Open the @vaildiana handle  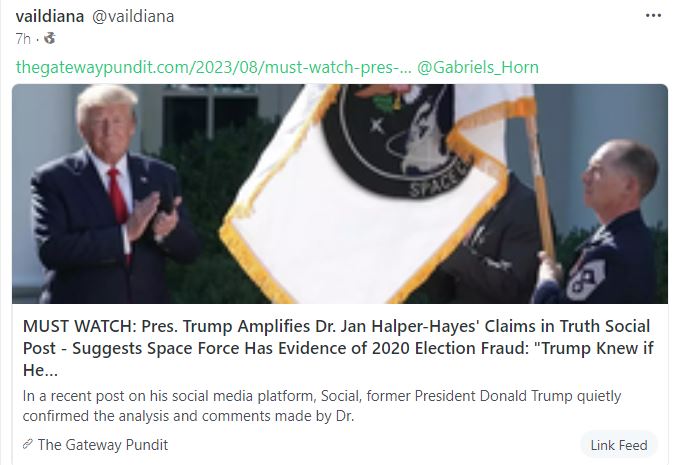pyautogui.click(x=133, y=16)
